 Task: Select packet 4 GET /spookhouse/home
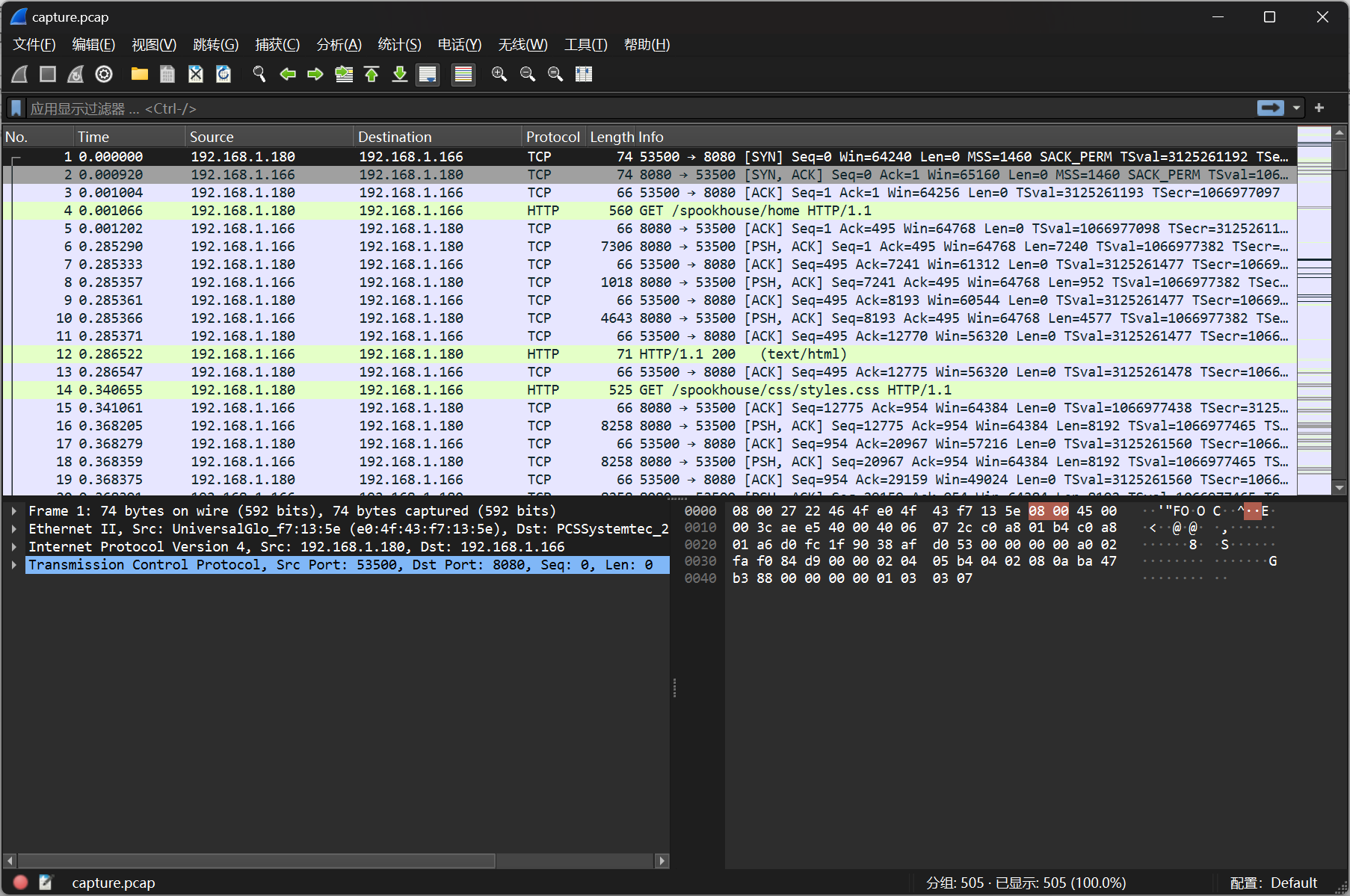(650, 211)
